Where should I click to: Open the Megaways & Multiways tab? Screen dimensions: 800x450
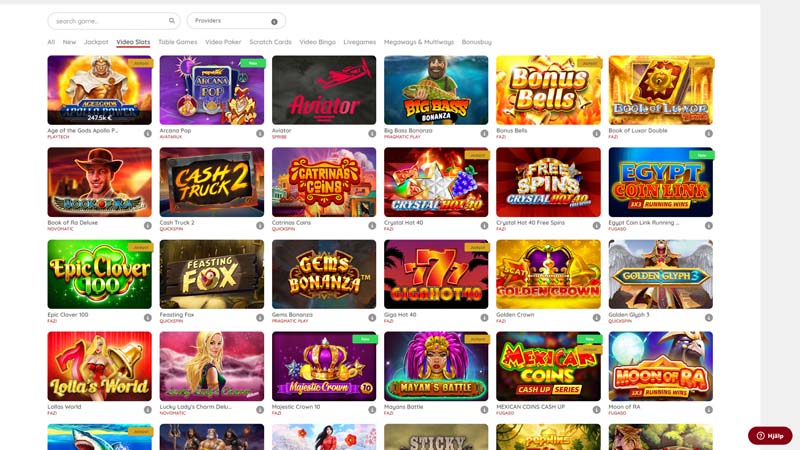pos(419,42)
